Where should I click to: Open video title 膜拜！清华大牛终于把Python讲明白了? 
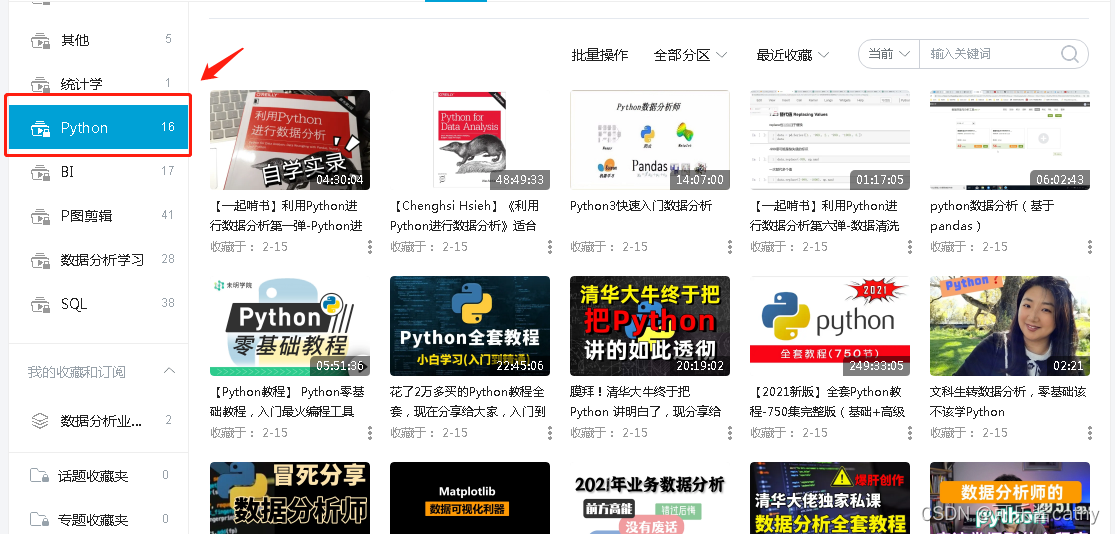(646, 401)
